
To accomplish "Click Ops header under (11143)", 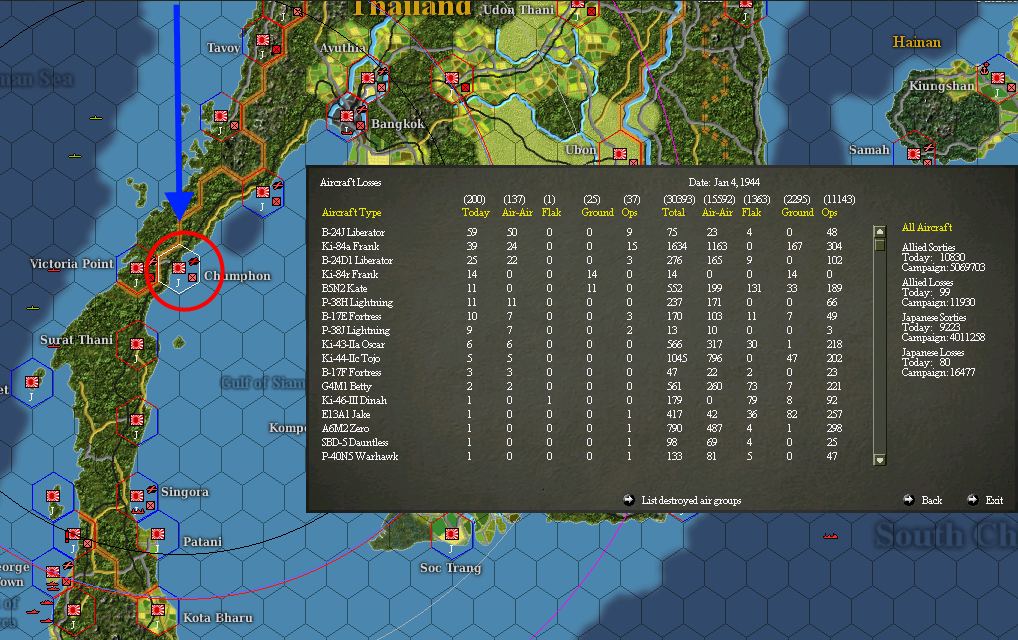I will coord(830,212).
